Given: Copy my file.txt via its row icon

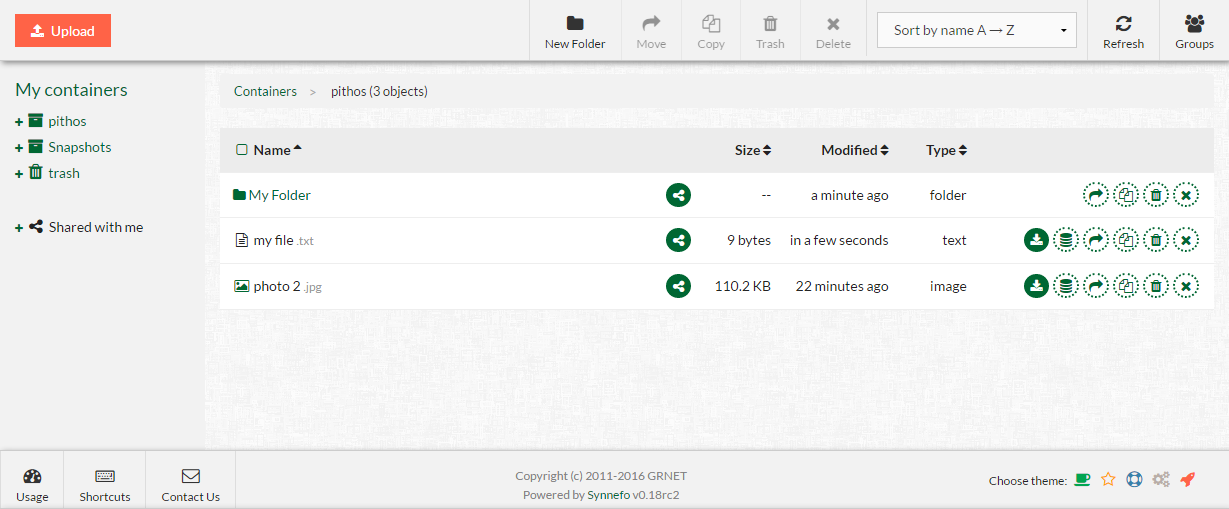Looking at the screenshot, I should coord(1126,240).
